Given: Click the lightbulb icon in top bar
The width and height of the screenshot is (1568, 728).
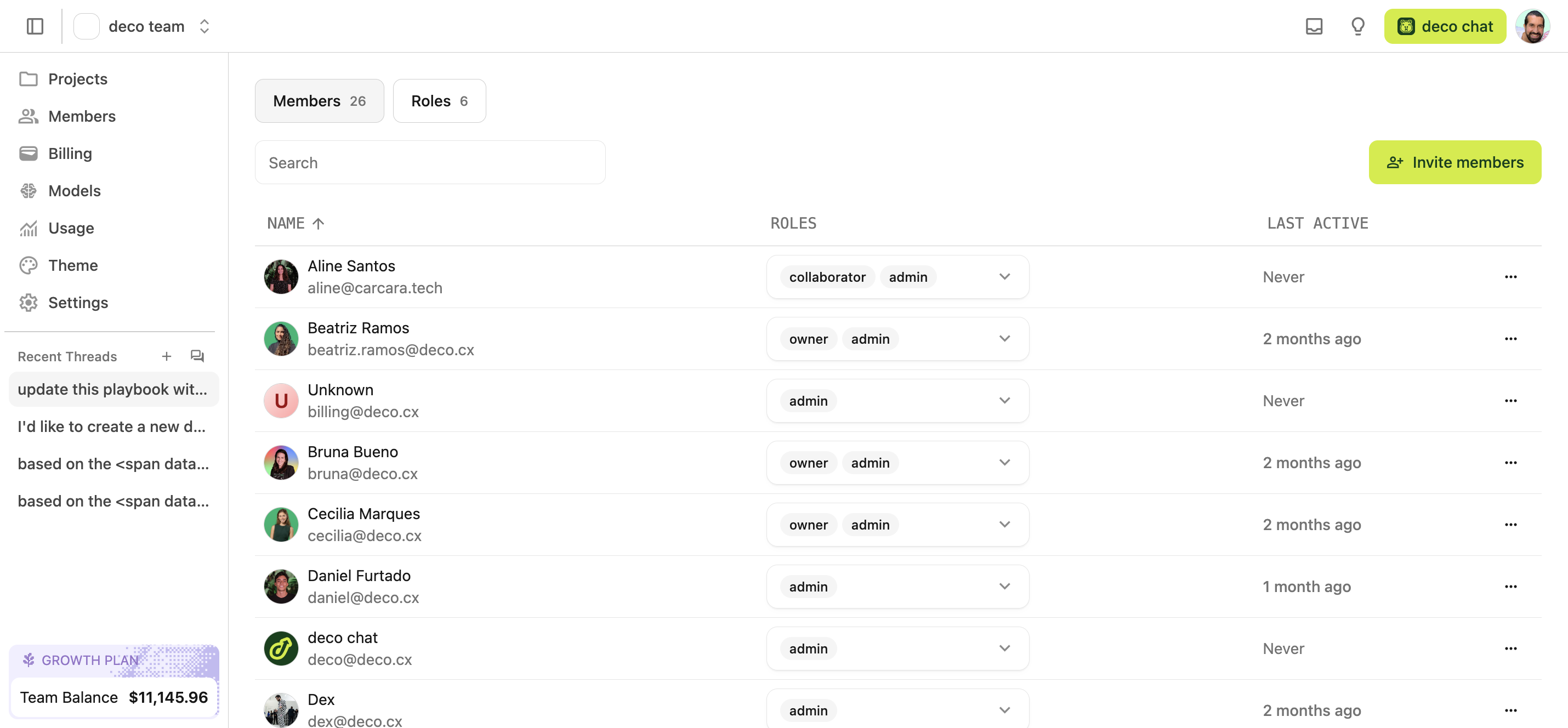Looking at the screenshot, I should pos(1357,26).
